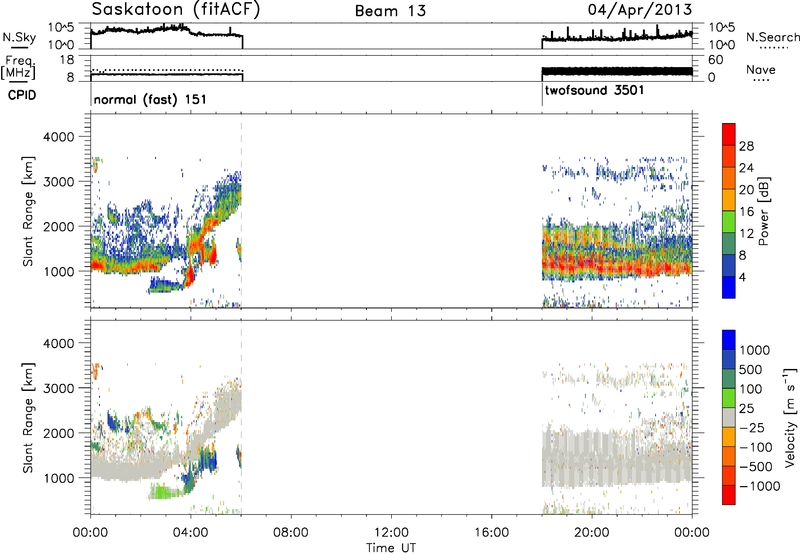Click the red high-power echo band in the twofsound interval
The image size is (800, 554).
coord(617,266)
